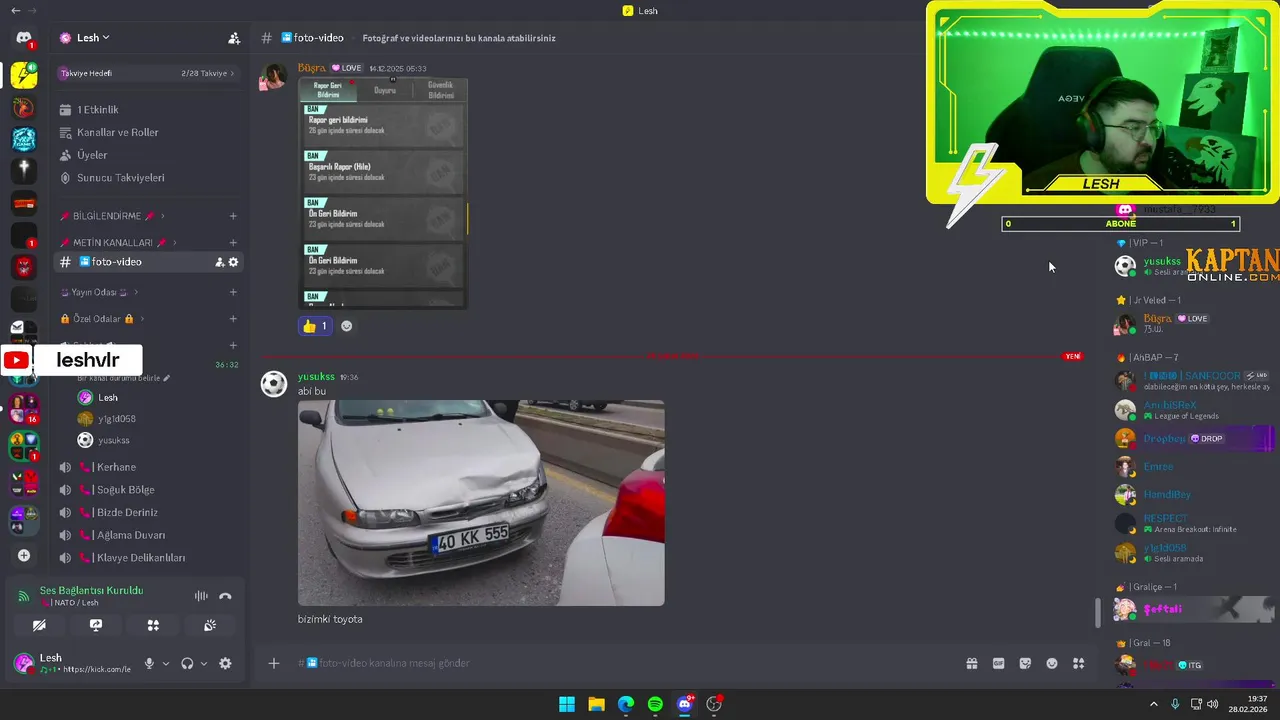Viewport: 1280px width, 720px height.
Task: Select RESPECT member in list
Action: (1195, 523)
